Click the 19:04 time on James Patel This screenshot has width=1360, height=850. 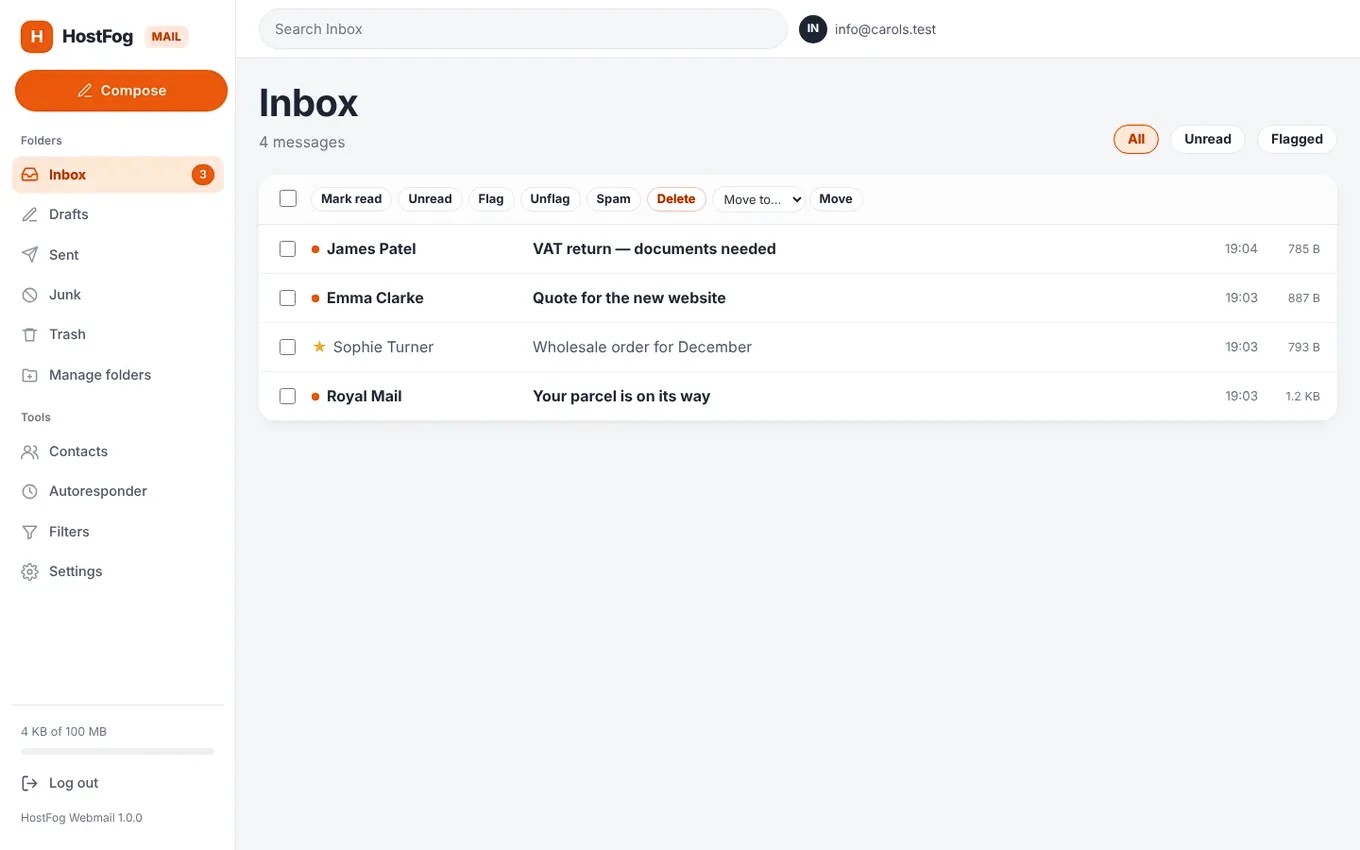tap(1241, 249)
